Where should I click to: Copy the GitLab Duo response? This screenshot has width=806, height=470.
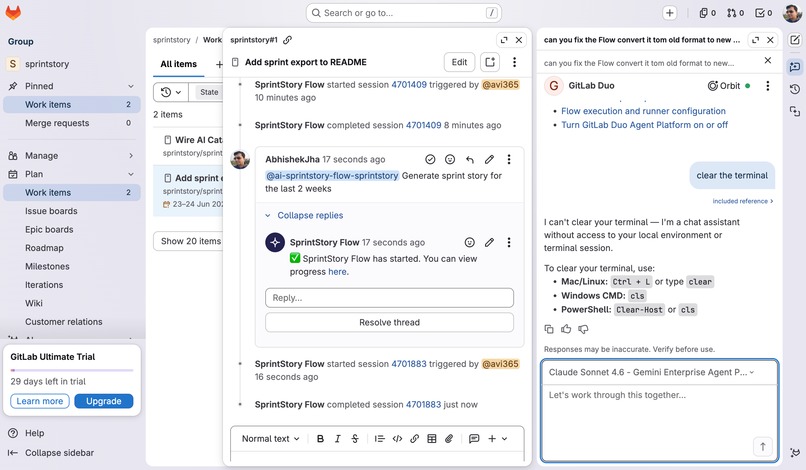[x=549, y=329]
